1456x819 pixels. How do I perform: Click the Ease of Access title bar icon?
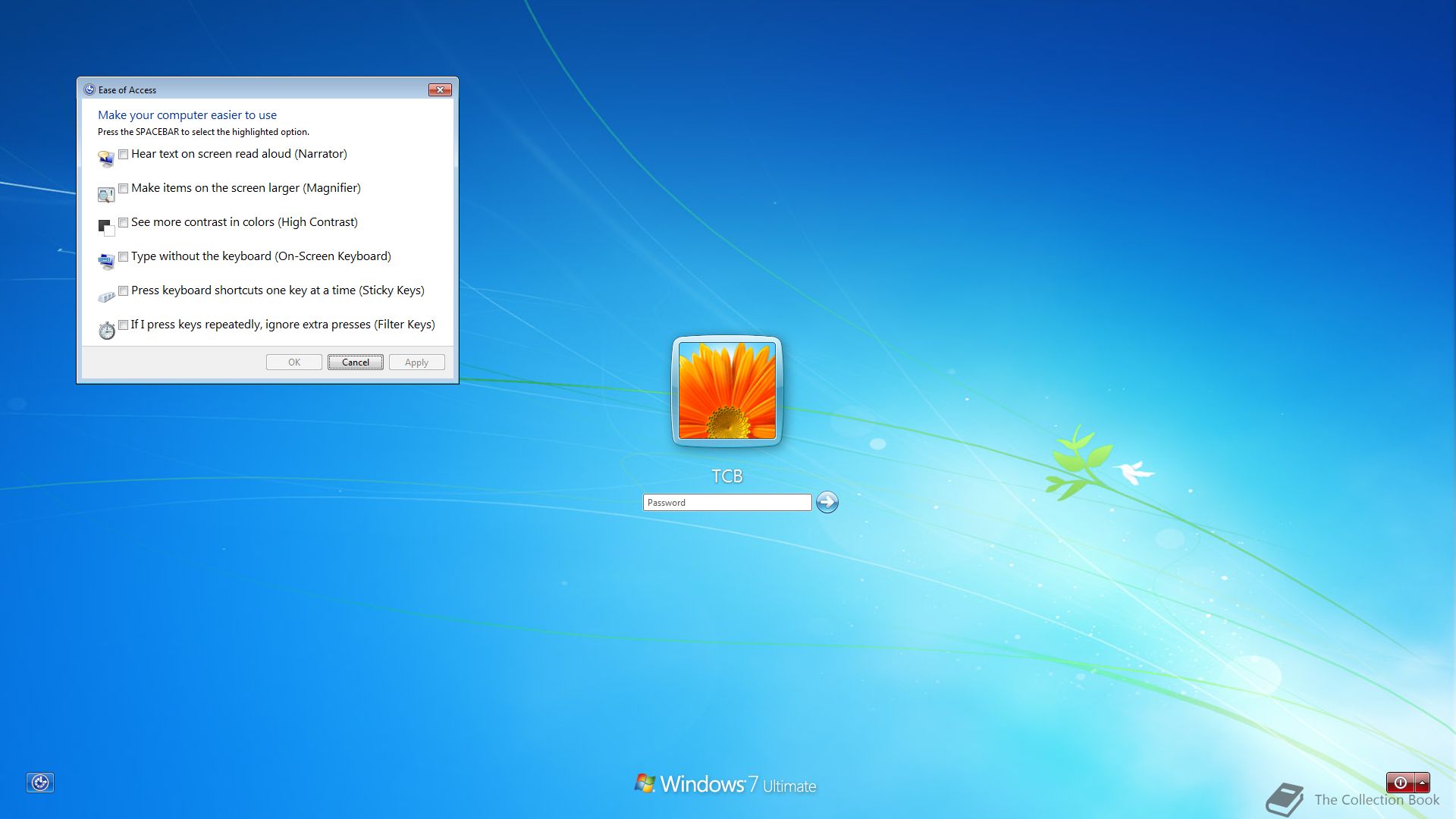pyautogui.click(x=89, y=89)
